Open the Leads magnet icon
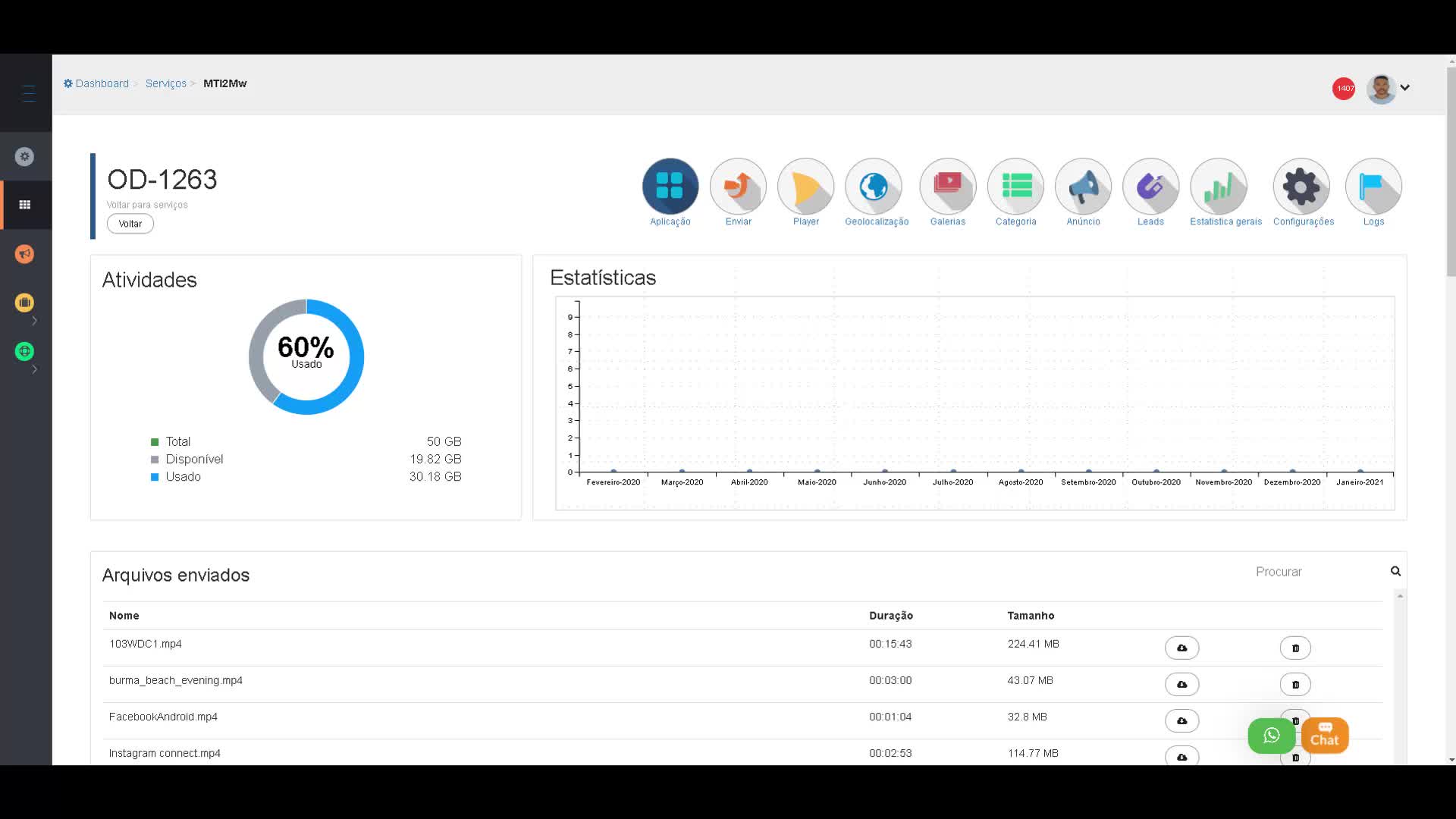 [1151, 186]
